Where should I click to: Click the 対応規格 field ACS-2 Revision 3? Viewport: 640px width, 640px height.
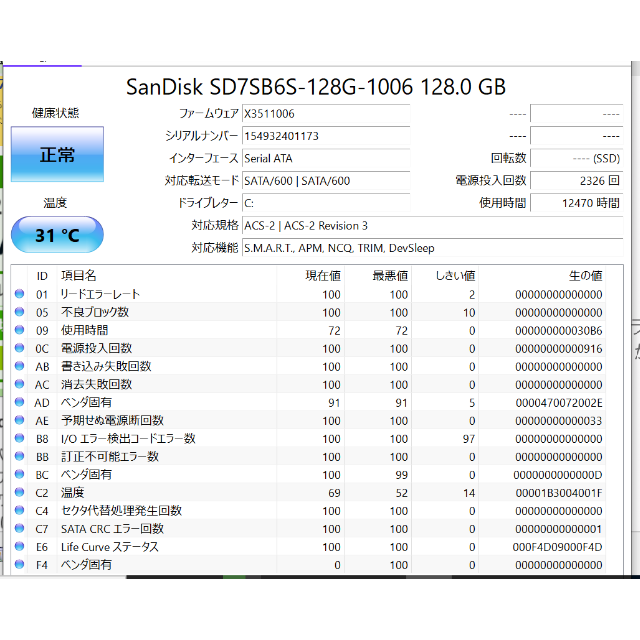(433, 226)
